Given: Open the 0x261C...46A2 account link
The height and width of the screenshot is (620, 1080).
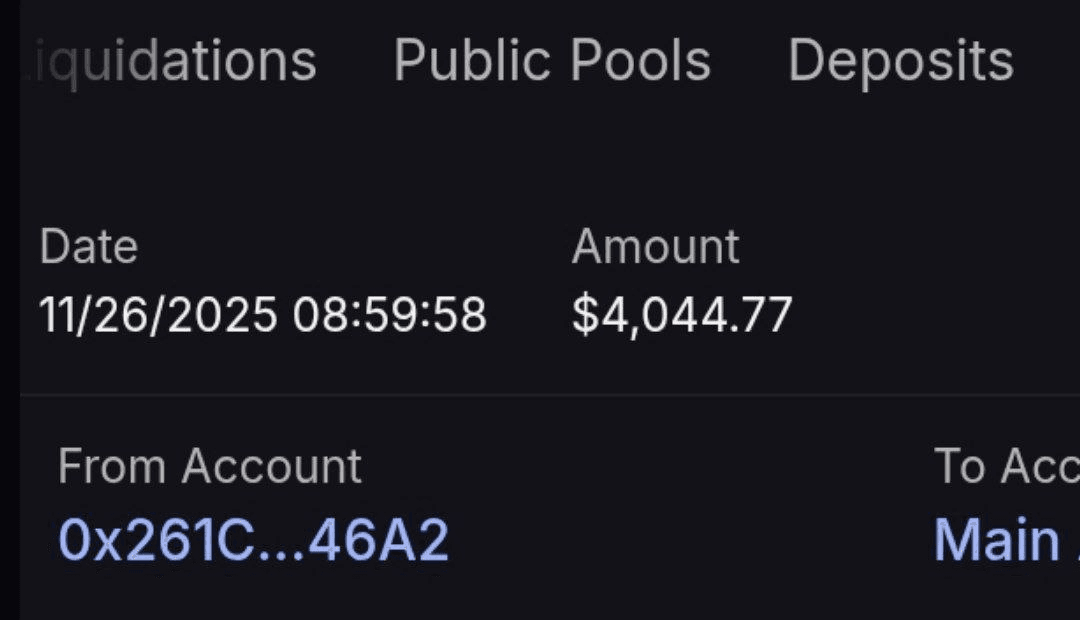Looking at the screenshot, I should [253, 541].
